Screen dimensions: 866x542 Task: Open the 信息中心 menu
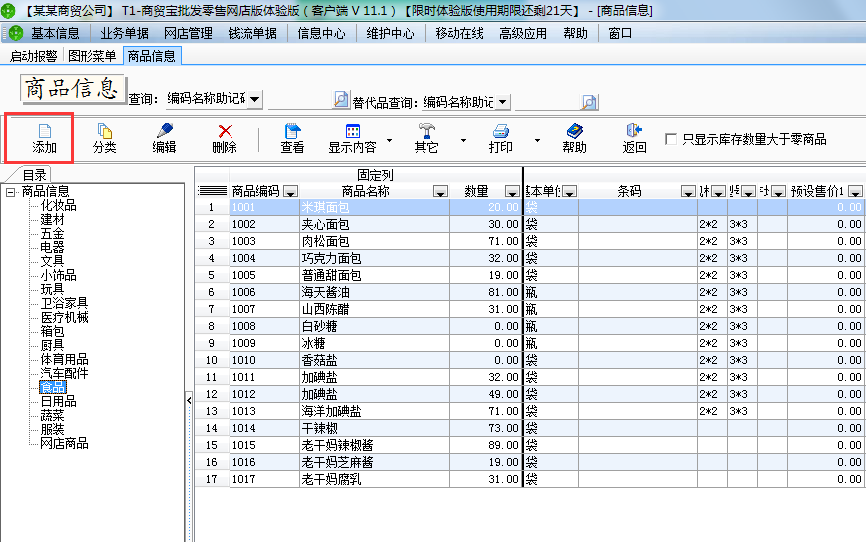[x=321, y=34]
